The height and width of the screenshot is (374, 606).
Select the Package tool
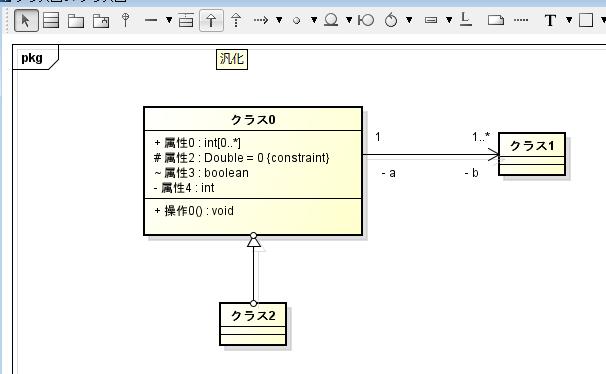[x=76, y=20]
